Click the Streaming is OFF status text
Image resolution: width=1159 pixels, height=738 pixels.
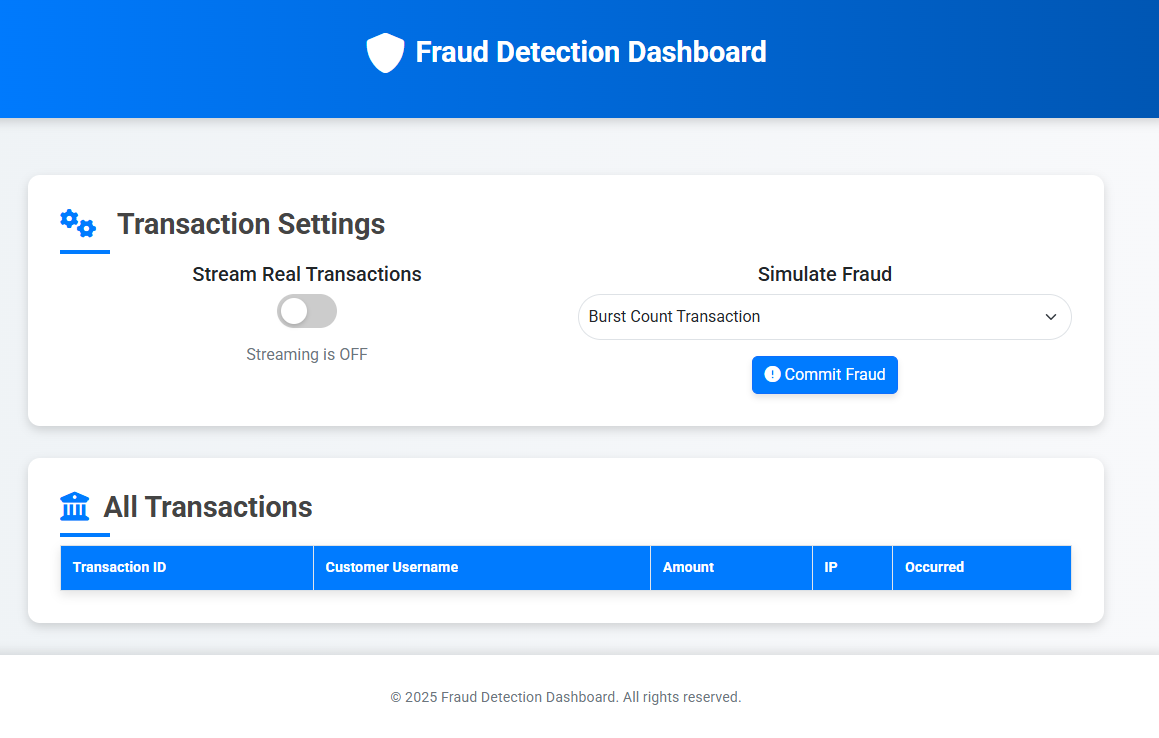click(307, 354)
